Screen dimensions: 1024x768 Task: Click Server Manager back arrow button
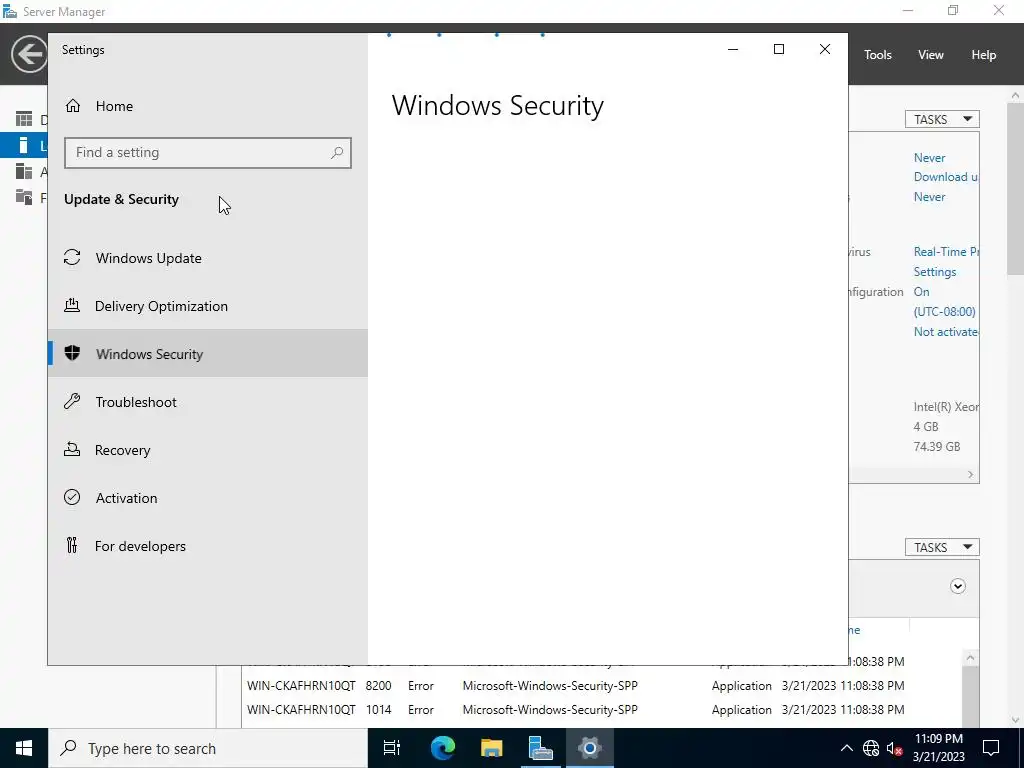(29, 54)
